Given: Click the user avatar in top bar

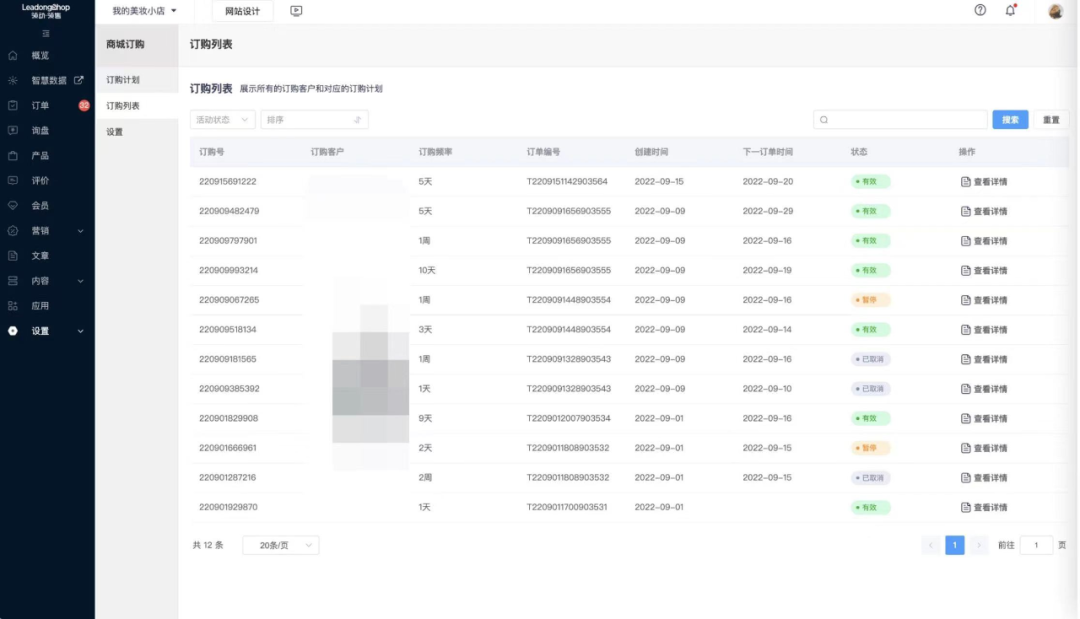Looking at the screenshot, I should pyautogui.click(x=1056, y=11).
